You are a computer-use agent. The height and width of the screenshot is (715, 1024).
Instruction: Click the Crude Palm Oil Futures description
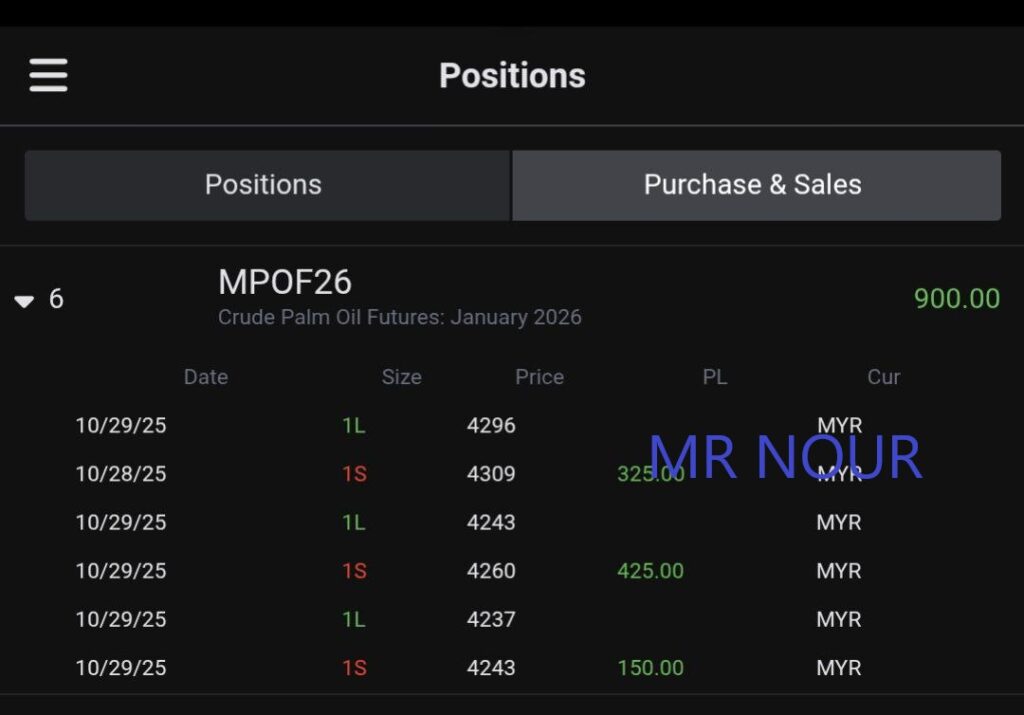coord(400,318)
